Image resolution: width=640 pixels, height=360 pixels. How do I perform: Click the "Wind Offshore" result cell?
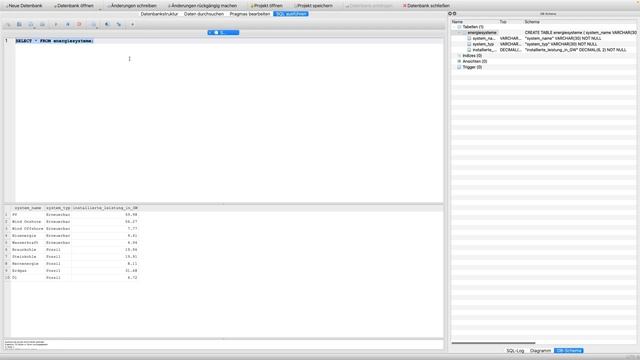pyautogui.click(x=27, y=229)
